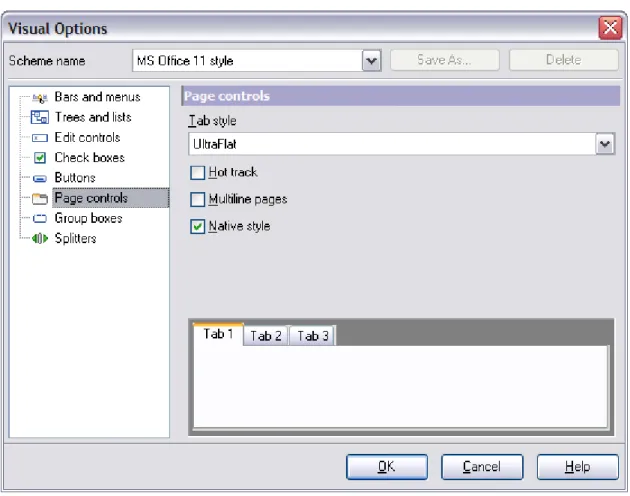Image resolution: width=630 pixels, height=496 pixels.
Task: Confirm with the OK button
Action: pyautogui.click(x=387, y=467)
